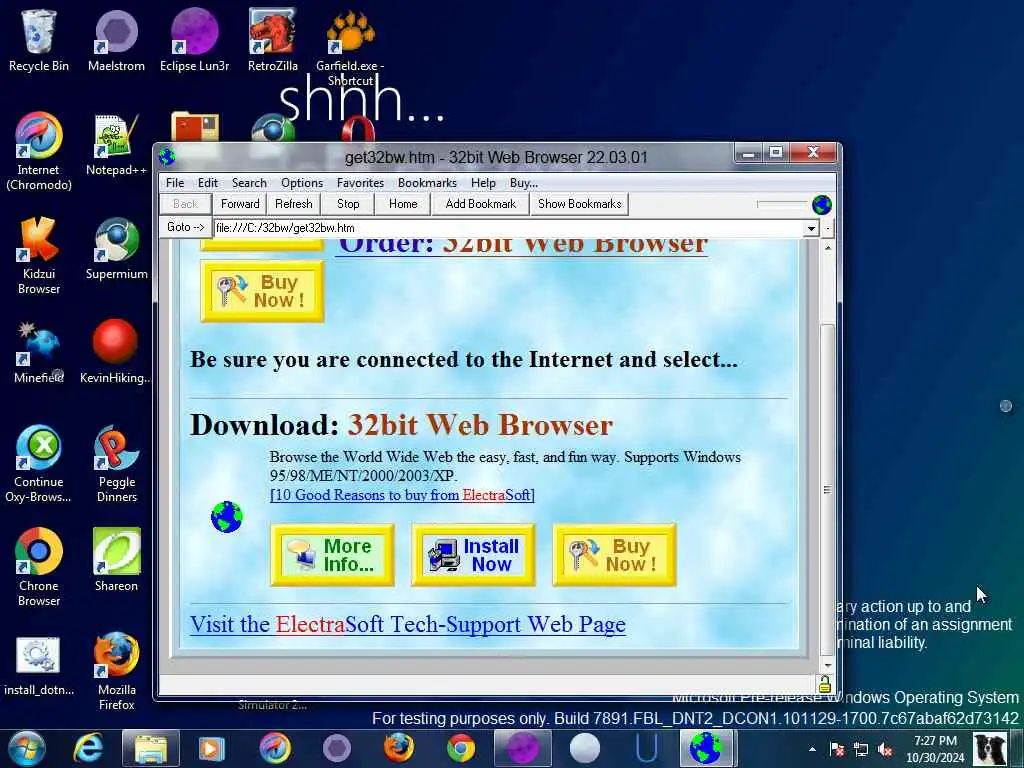The height and width of the screenshot is (768, 1024).
Task: Go to Home page button
Action: coord(403,204)
